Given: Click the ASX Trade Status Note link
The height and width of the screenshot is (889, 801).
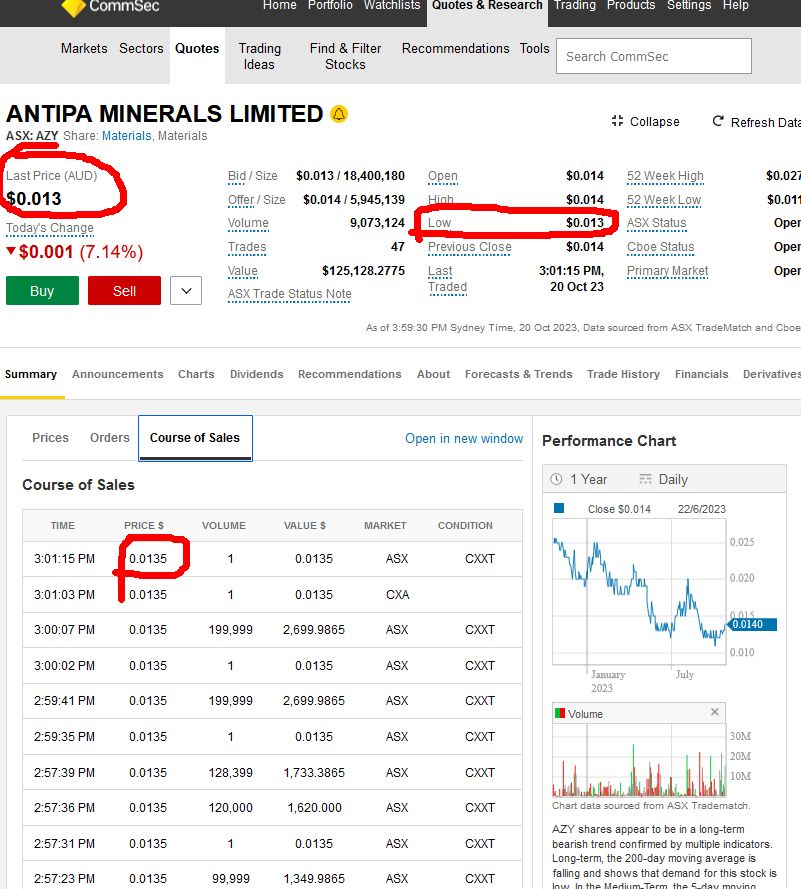Looking at the screenshot, I should pyautogui.click(x=289, y=294).
